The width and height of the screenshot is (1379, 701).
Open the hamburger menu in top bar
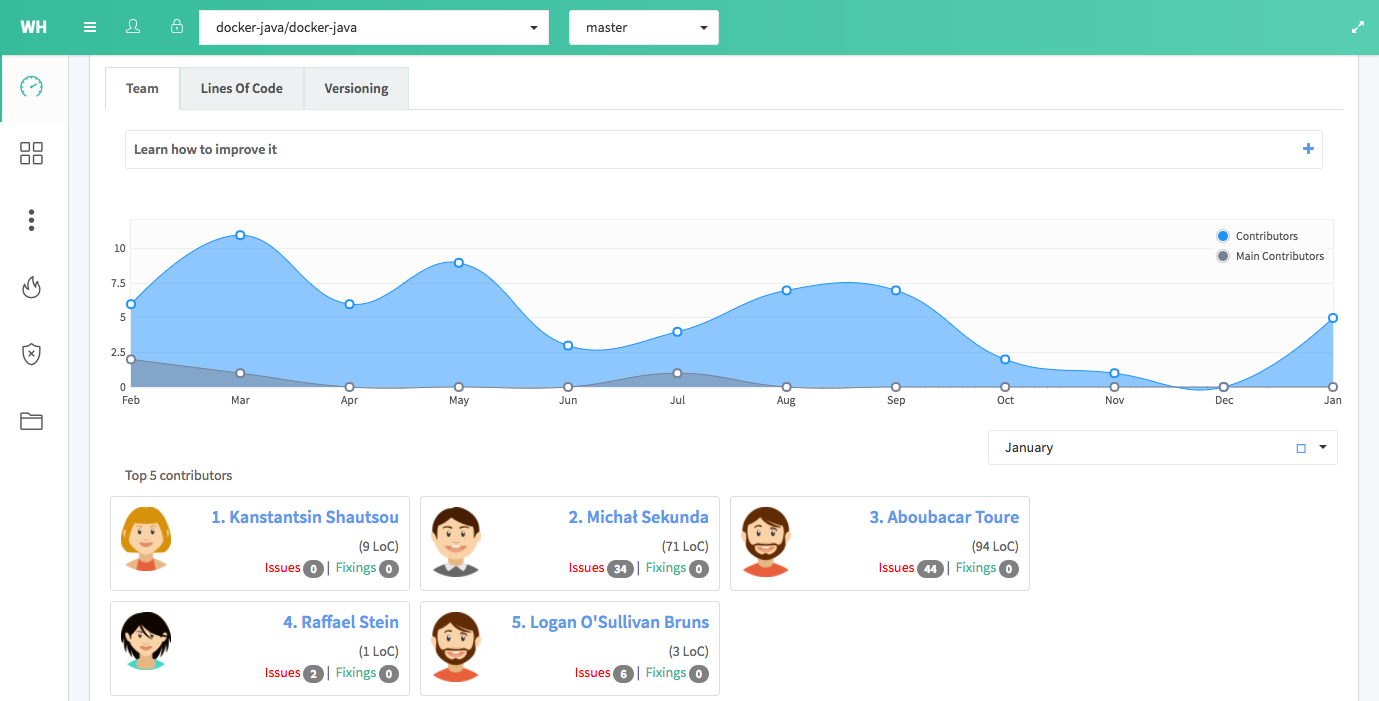coord(90,27)
